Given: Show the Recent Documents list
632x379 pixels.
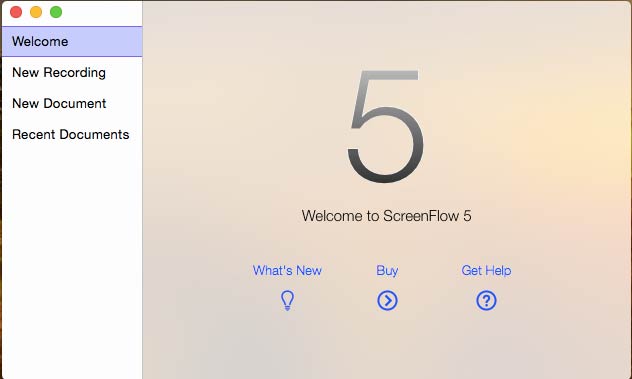Looking at the screenshot, I should pyautogui.click(x=72, y=134).
